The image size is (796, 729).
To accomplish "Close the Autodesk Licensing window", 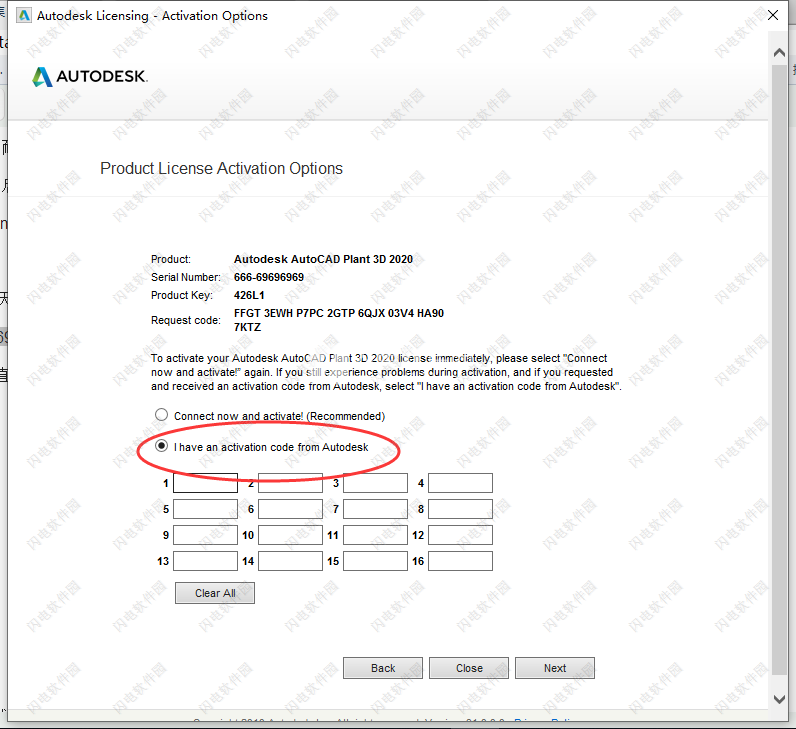I will click(773, 15).
